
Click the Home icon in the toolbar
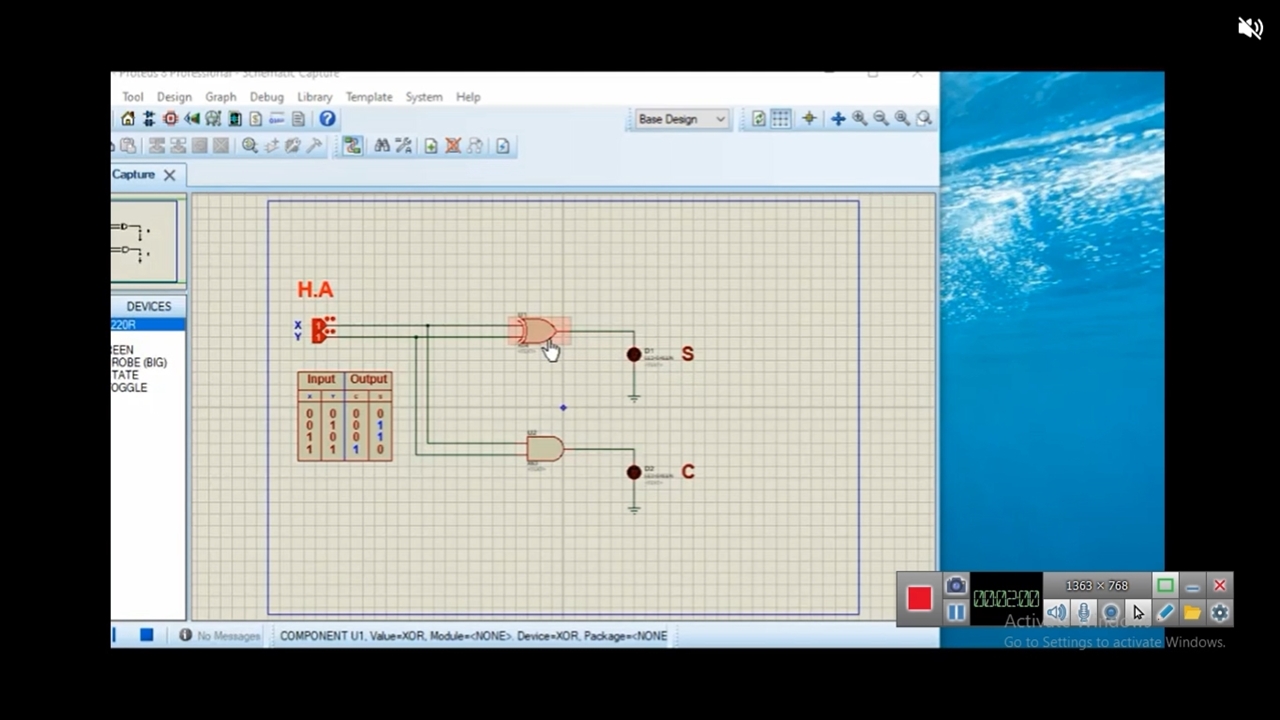point(128,119)
